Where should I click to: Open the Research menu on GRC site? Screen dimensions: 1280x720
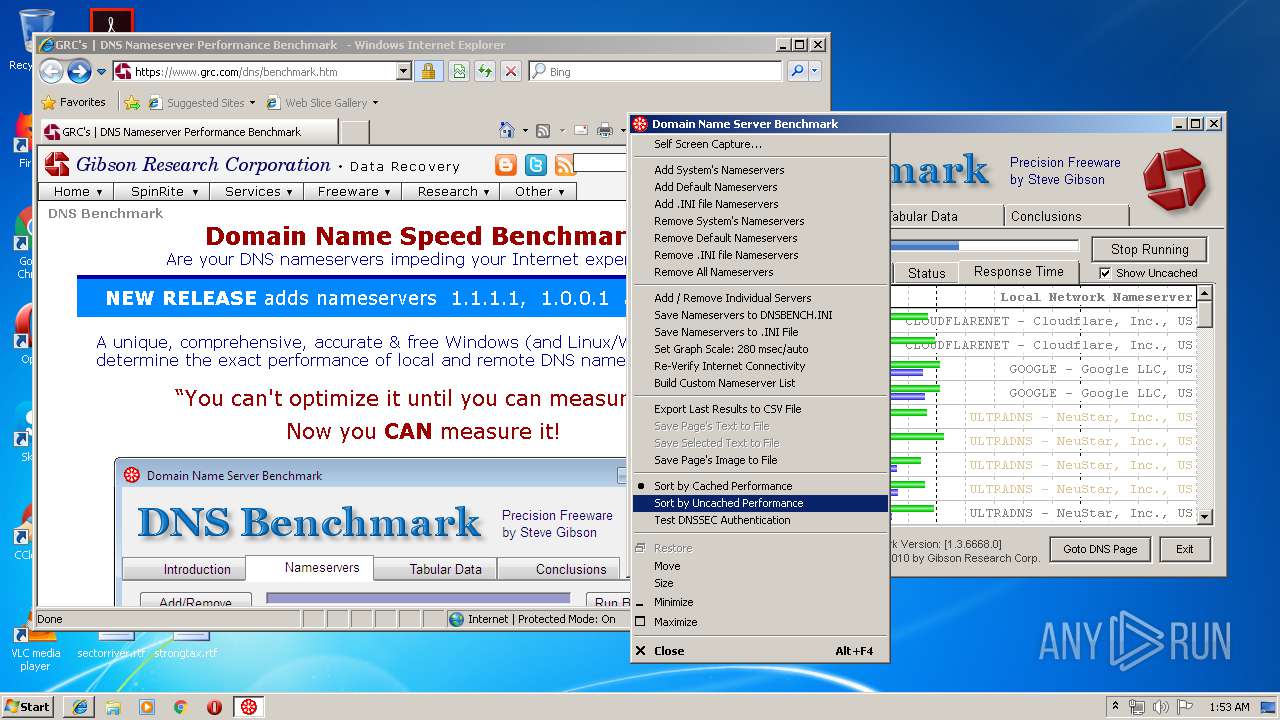453,191
